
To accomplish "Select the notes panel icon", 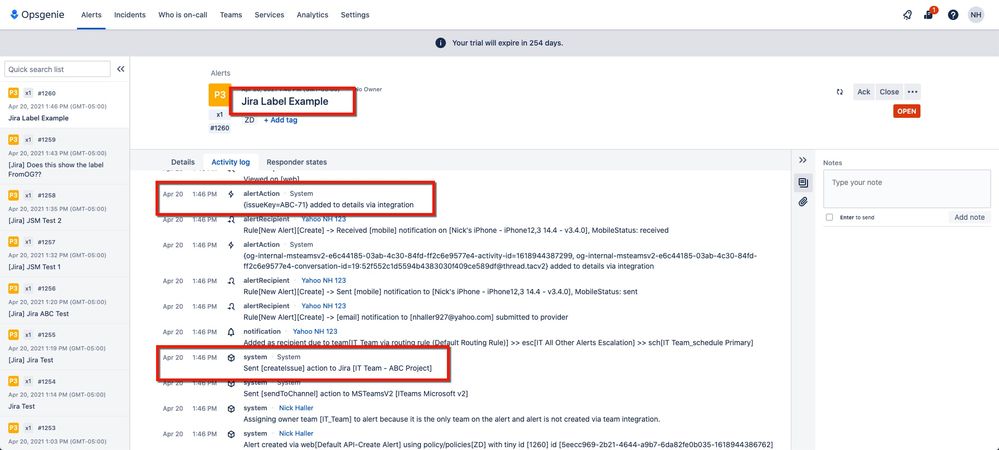I will click(803, 183).
